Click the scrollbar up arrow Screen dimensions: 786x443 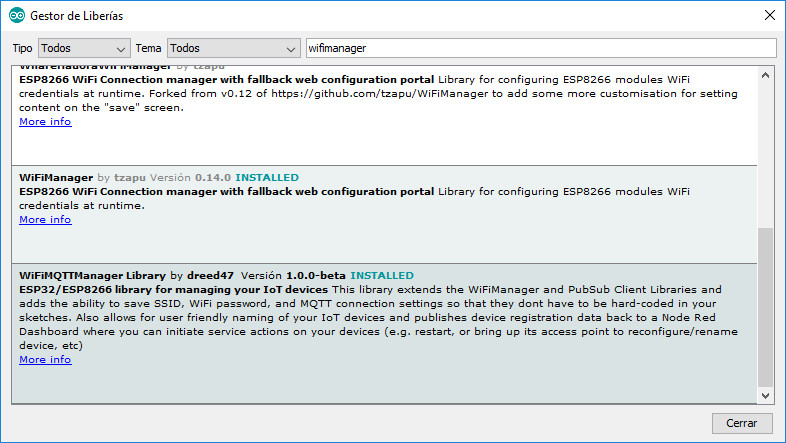tap(766, 74)
